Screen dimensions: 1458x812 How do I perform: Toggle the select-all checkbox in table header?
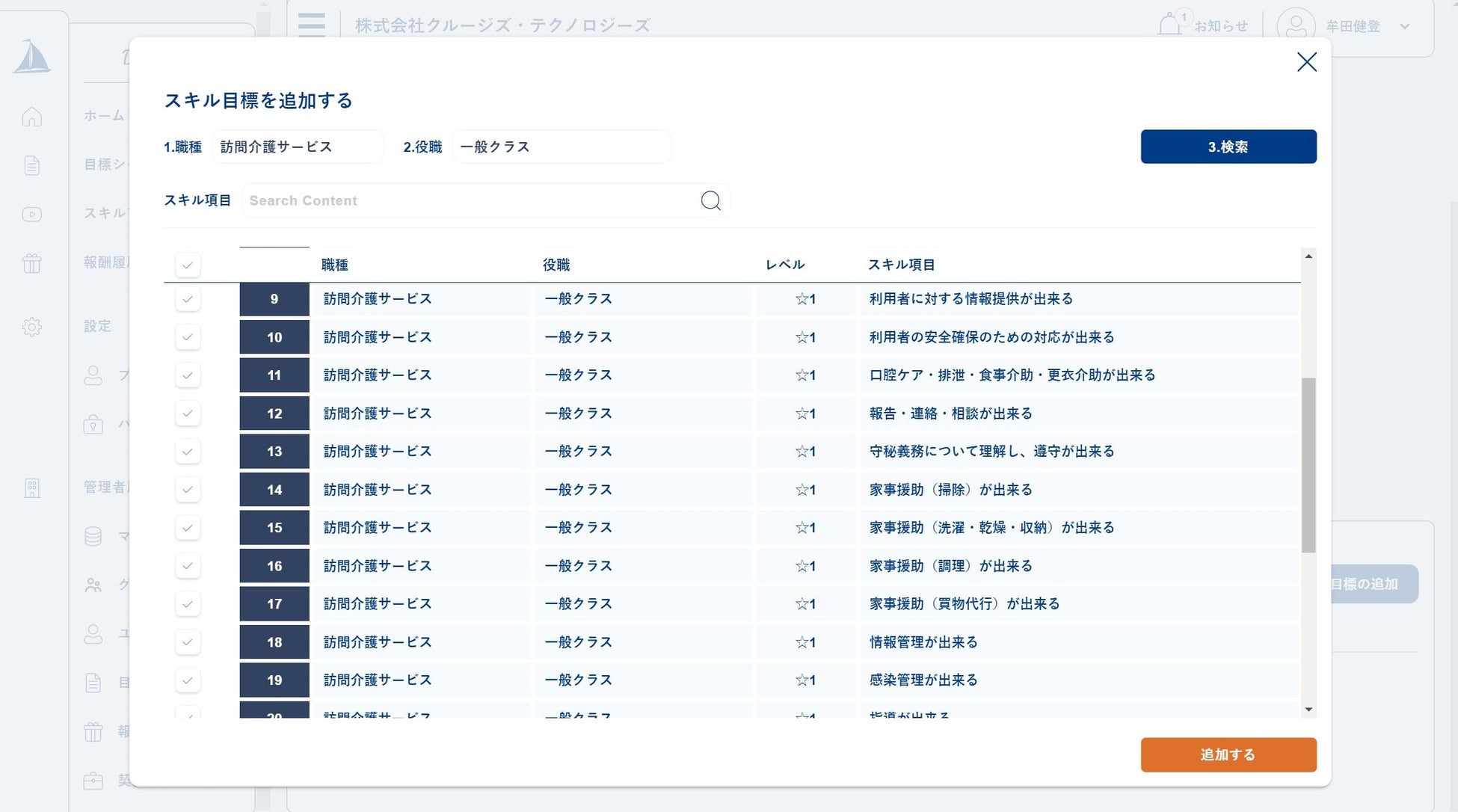click(x=188, y=265)
